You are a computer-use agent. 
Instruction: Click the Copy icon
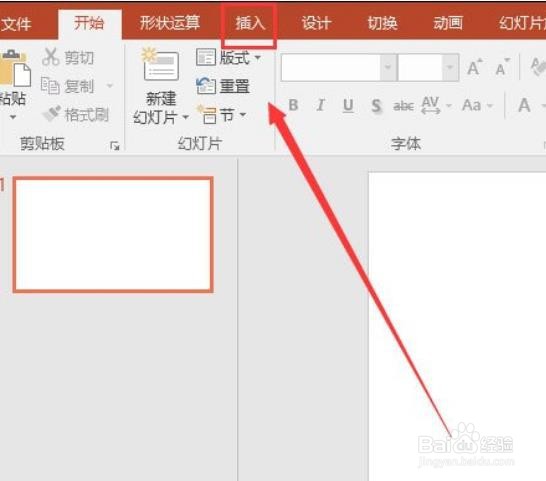(50, 86)
